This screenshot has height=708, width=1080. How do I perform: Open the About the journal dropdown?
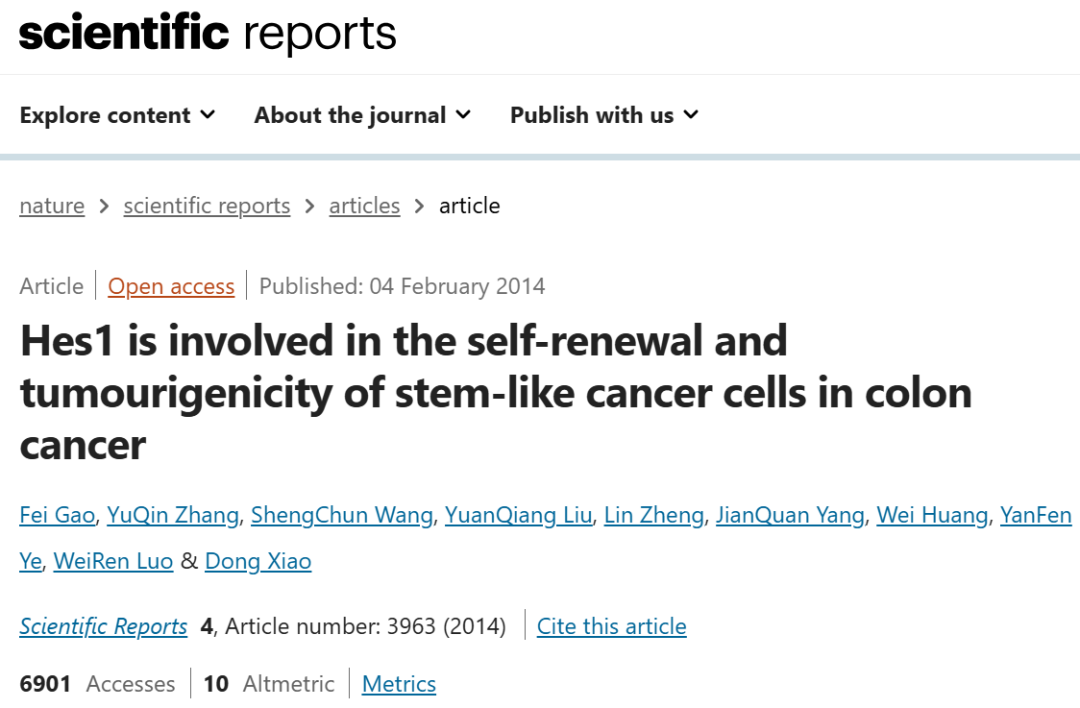(362, 115)
